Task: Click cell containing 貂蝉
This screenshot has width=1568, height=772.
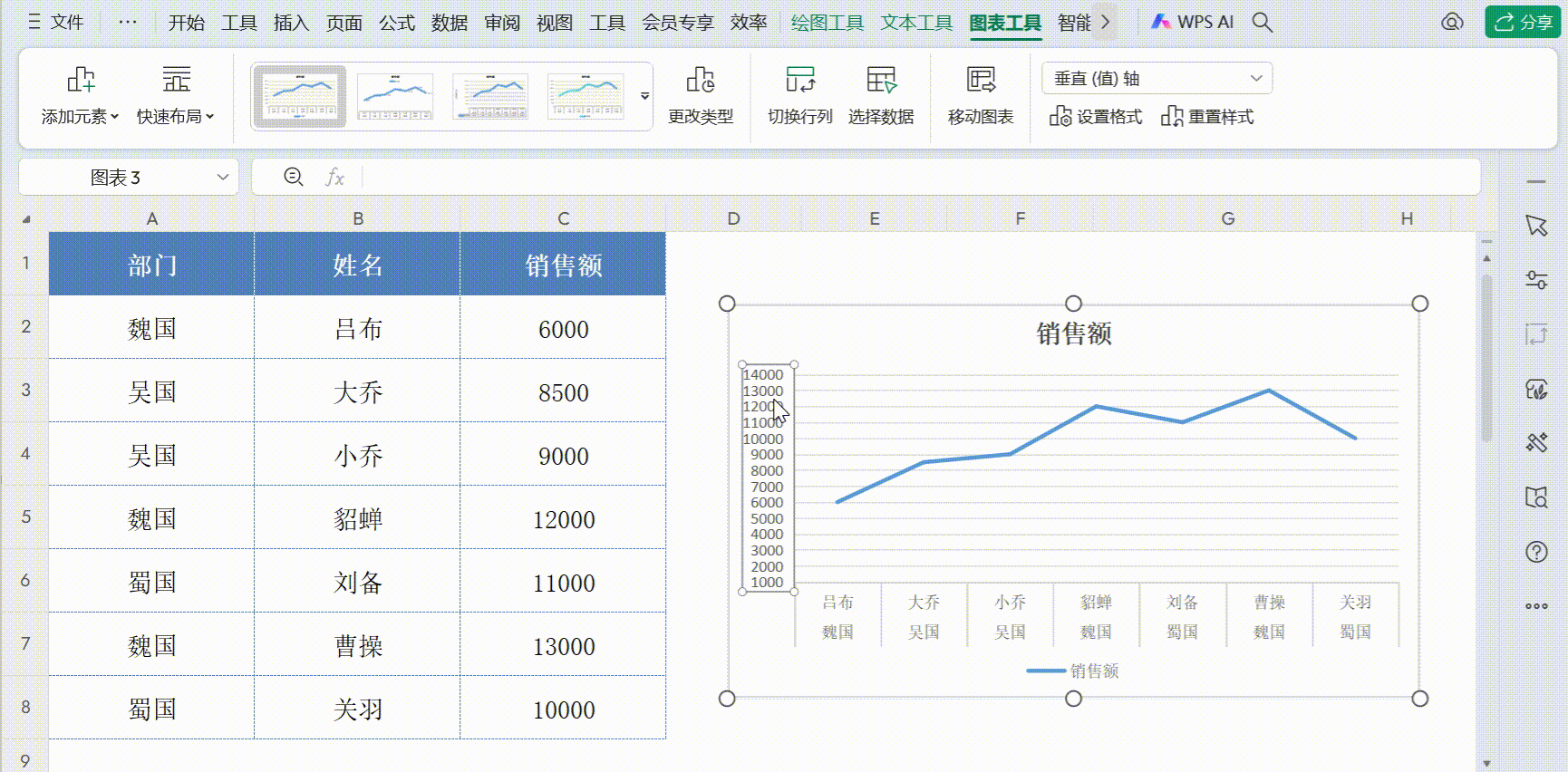Action: tap(357, 518)
